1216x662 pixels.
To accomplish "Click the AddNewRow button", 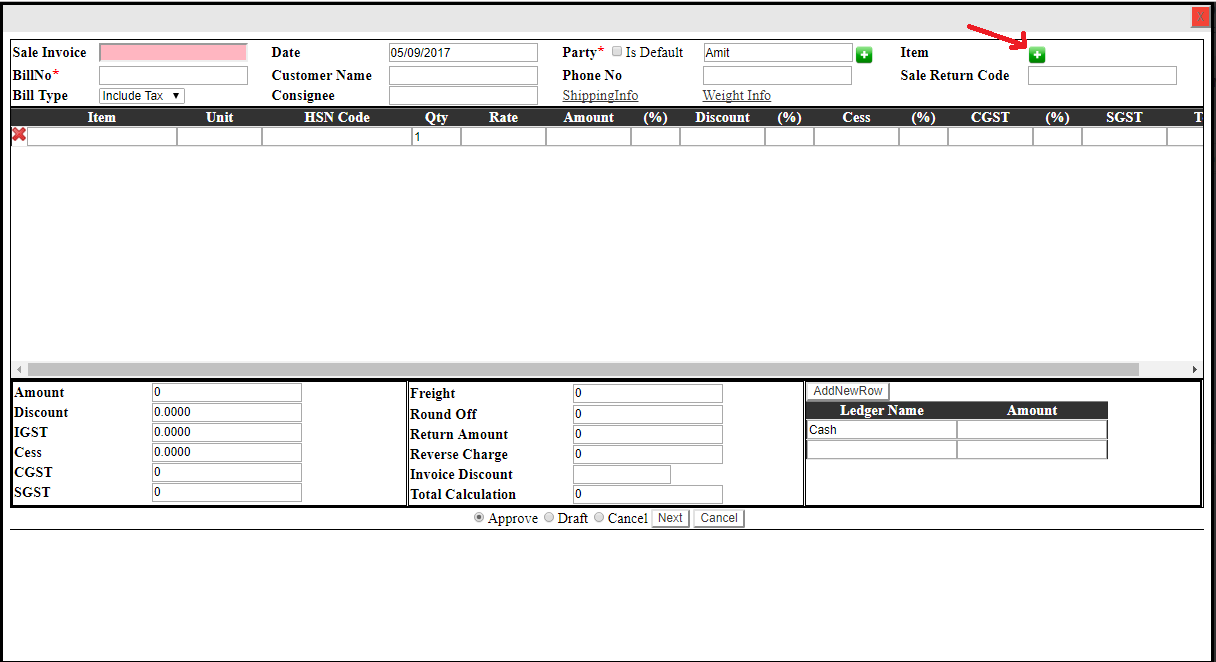I will point(847,391).
